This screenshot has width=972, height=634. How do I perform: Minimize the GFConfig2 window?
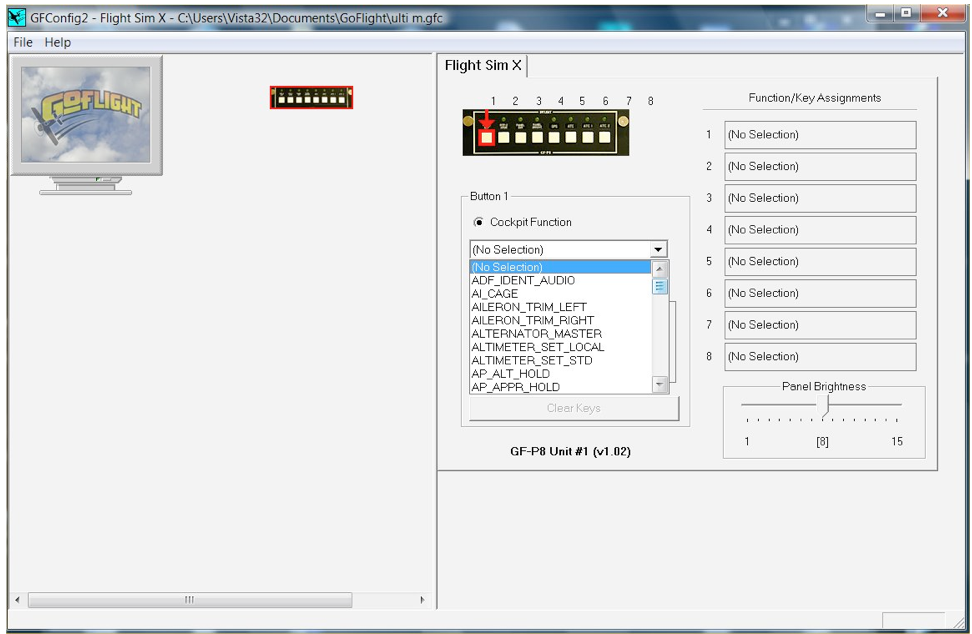coord(880,14)
